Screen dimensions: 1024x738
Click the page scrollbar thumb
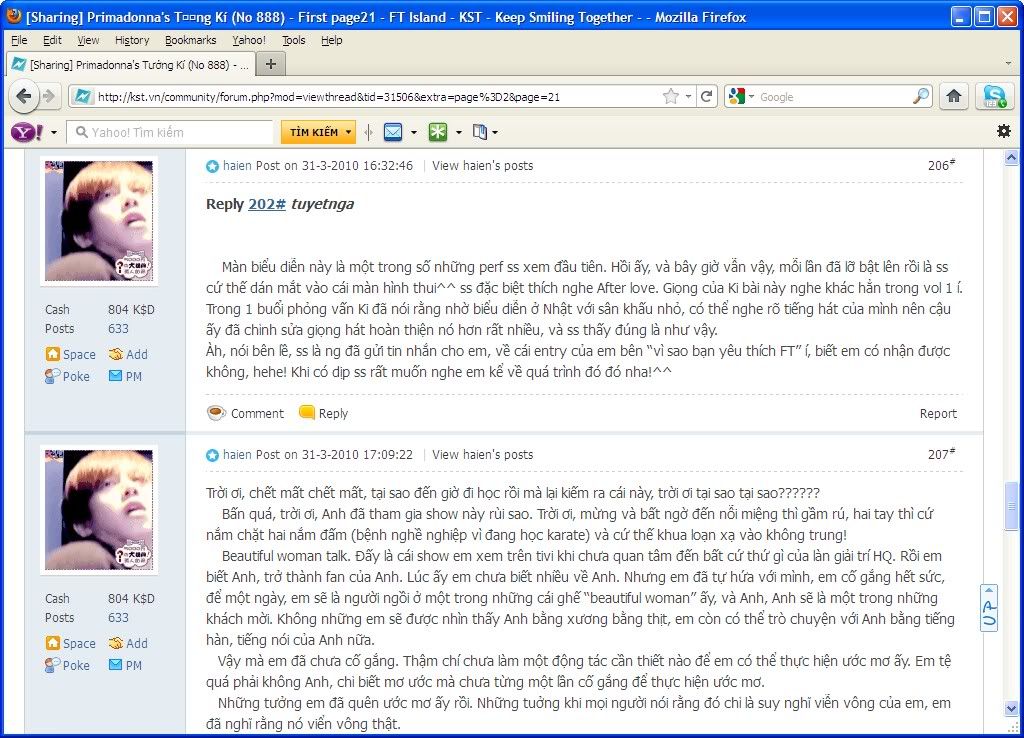click(x=1011, y=506)
